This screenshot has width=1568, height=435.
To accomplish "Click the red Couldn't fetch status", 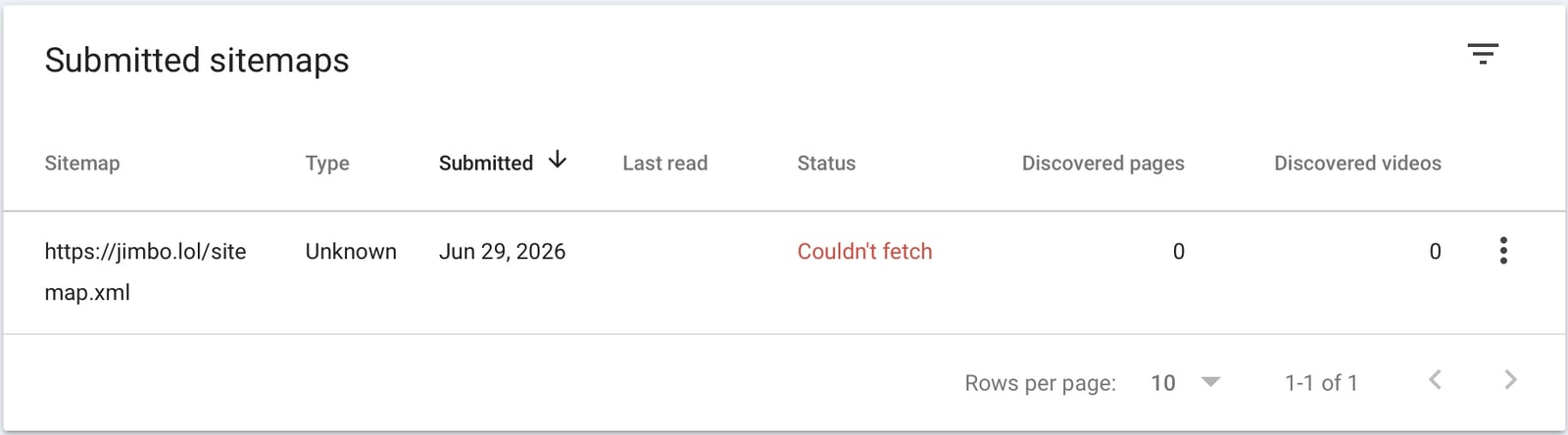I will (x=864, y=252).
